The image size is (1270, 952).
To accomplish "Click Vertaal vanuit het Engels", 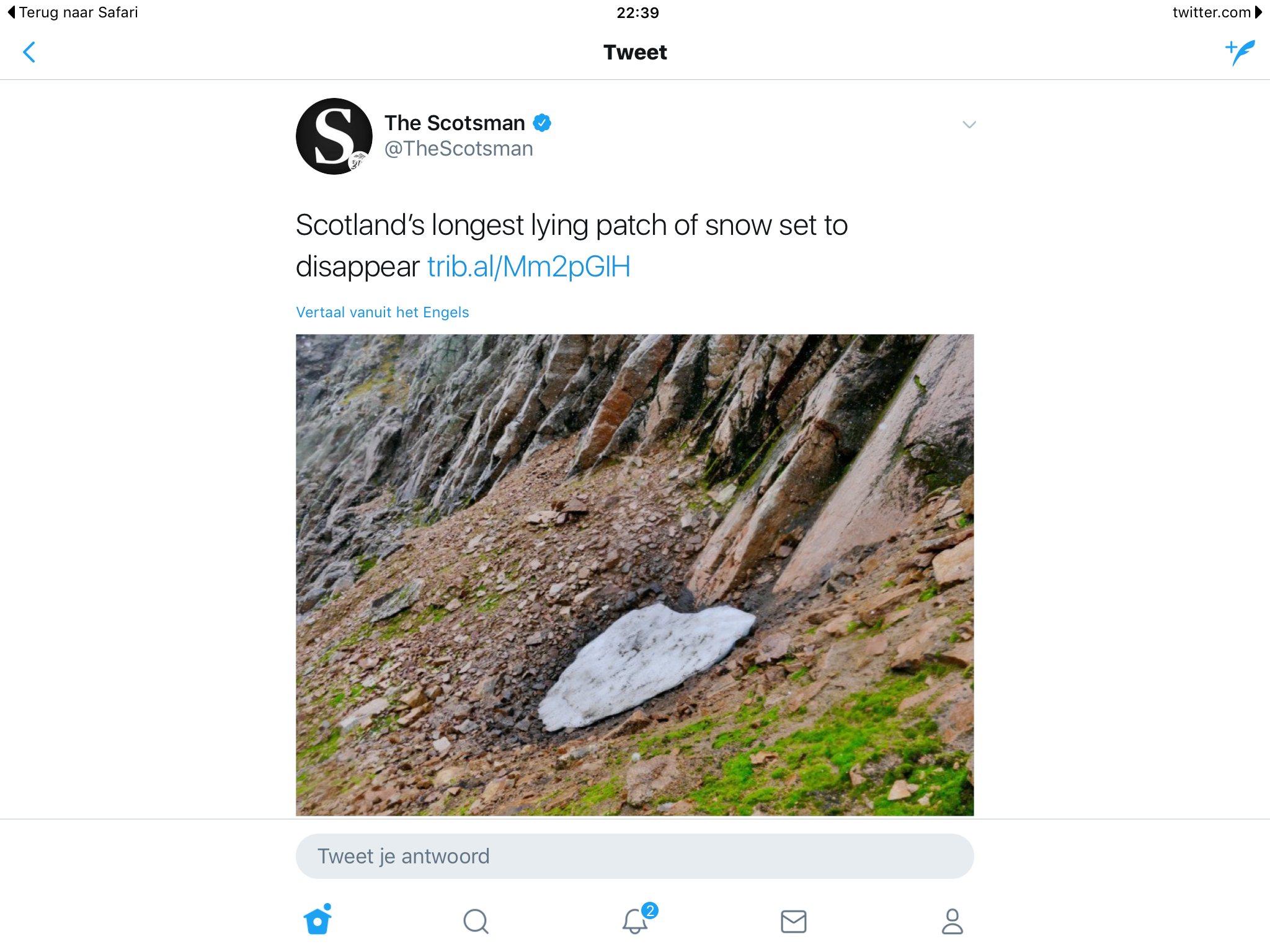I will point(383,312).
